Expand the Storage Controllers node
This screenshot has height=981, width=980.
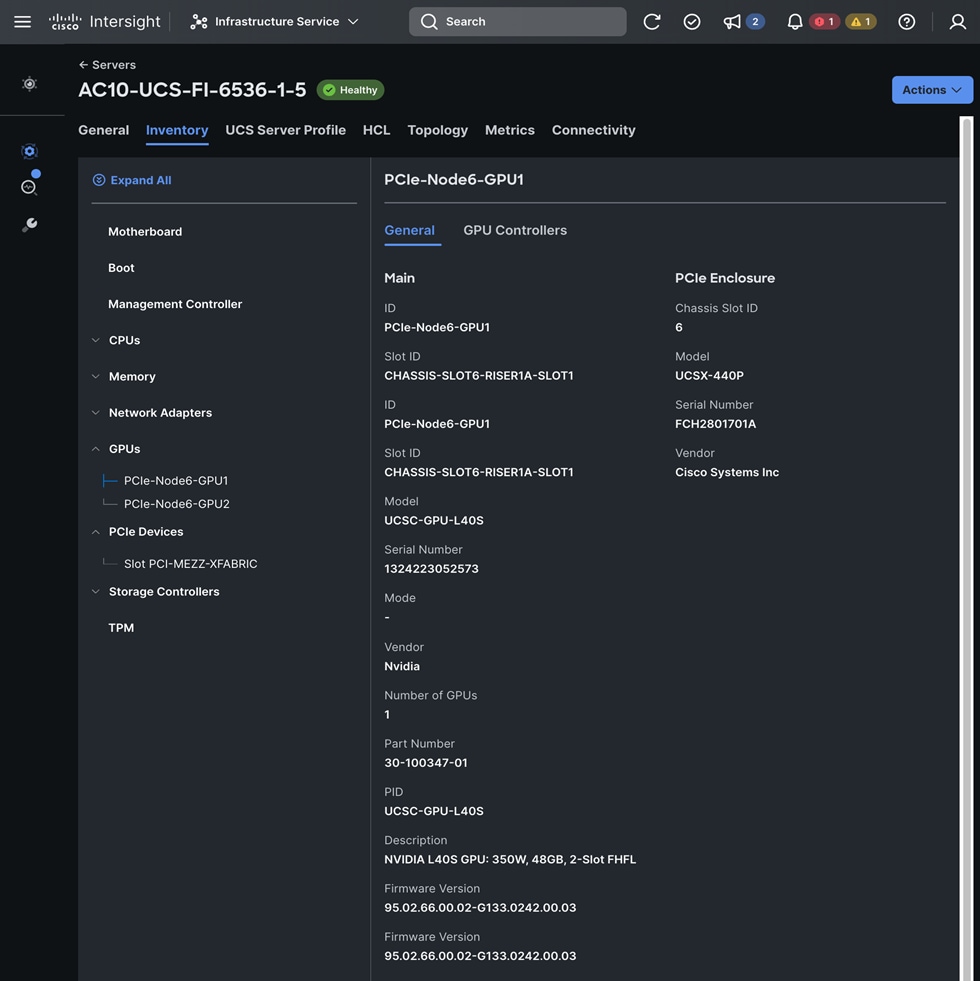click(x=96, y=592)
